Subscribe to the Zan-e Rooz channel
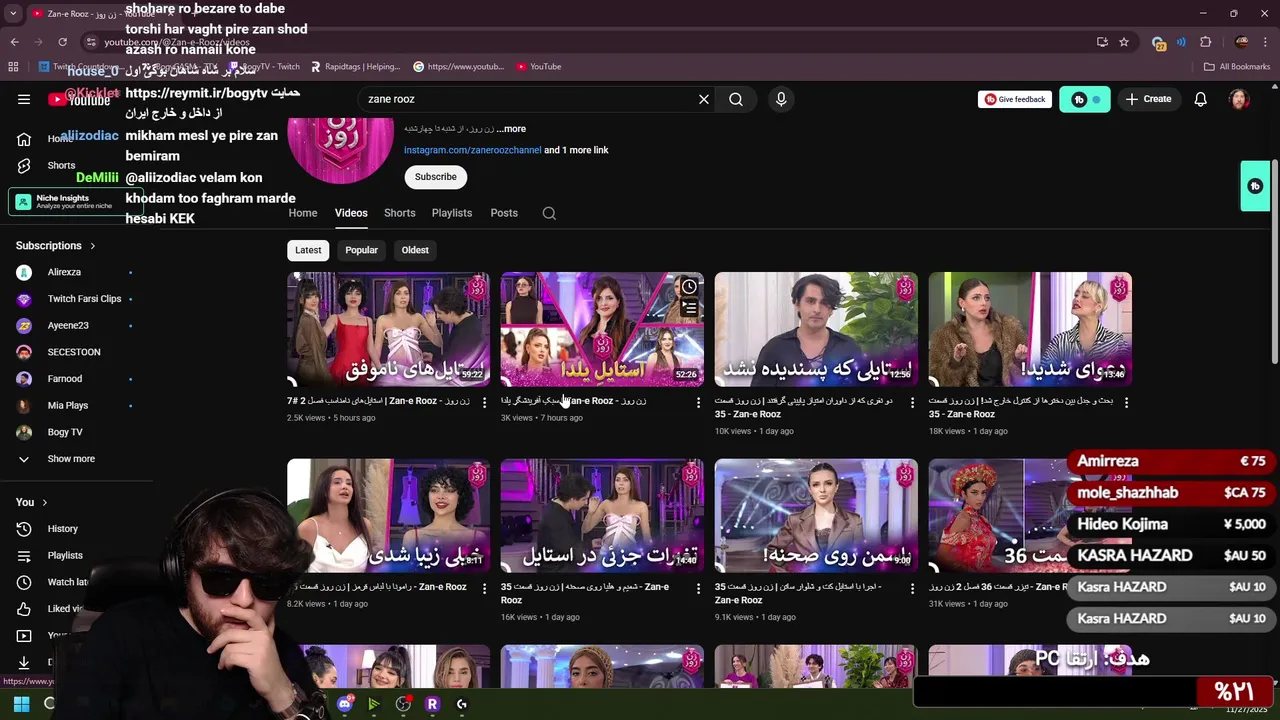The width and height of the screenshot is (1280, 720). (x=436, y=177)
